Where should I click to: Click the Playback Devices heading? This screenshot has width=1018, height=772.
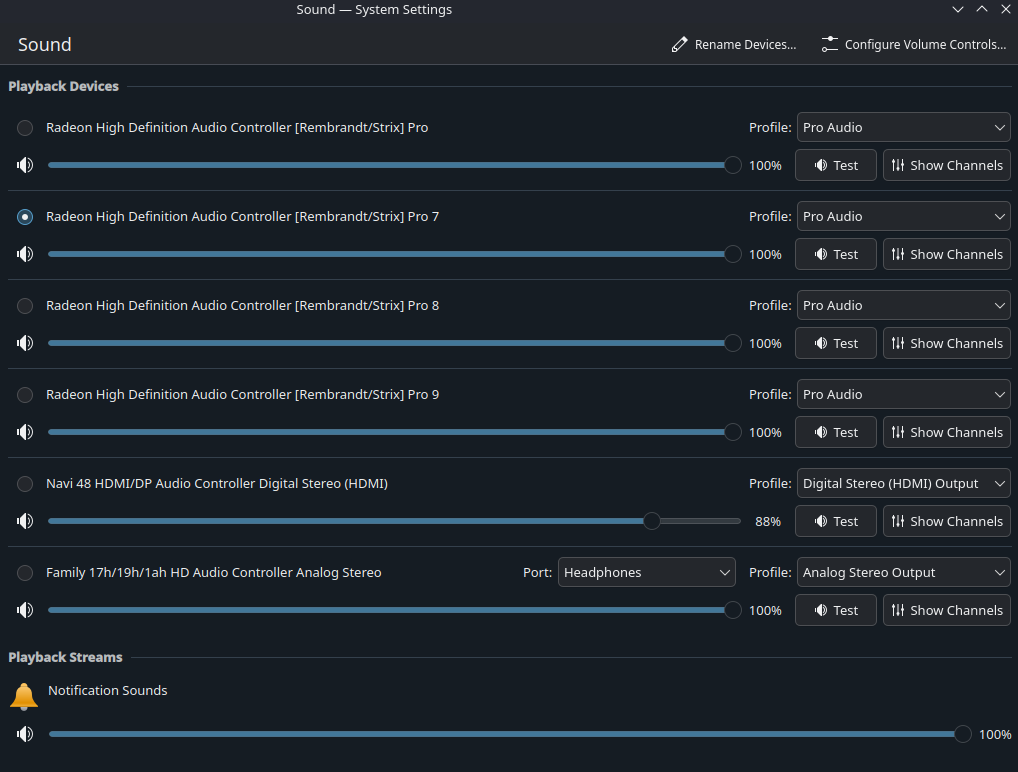(x=64, y=86)
